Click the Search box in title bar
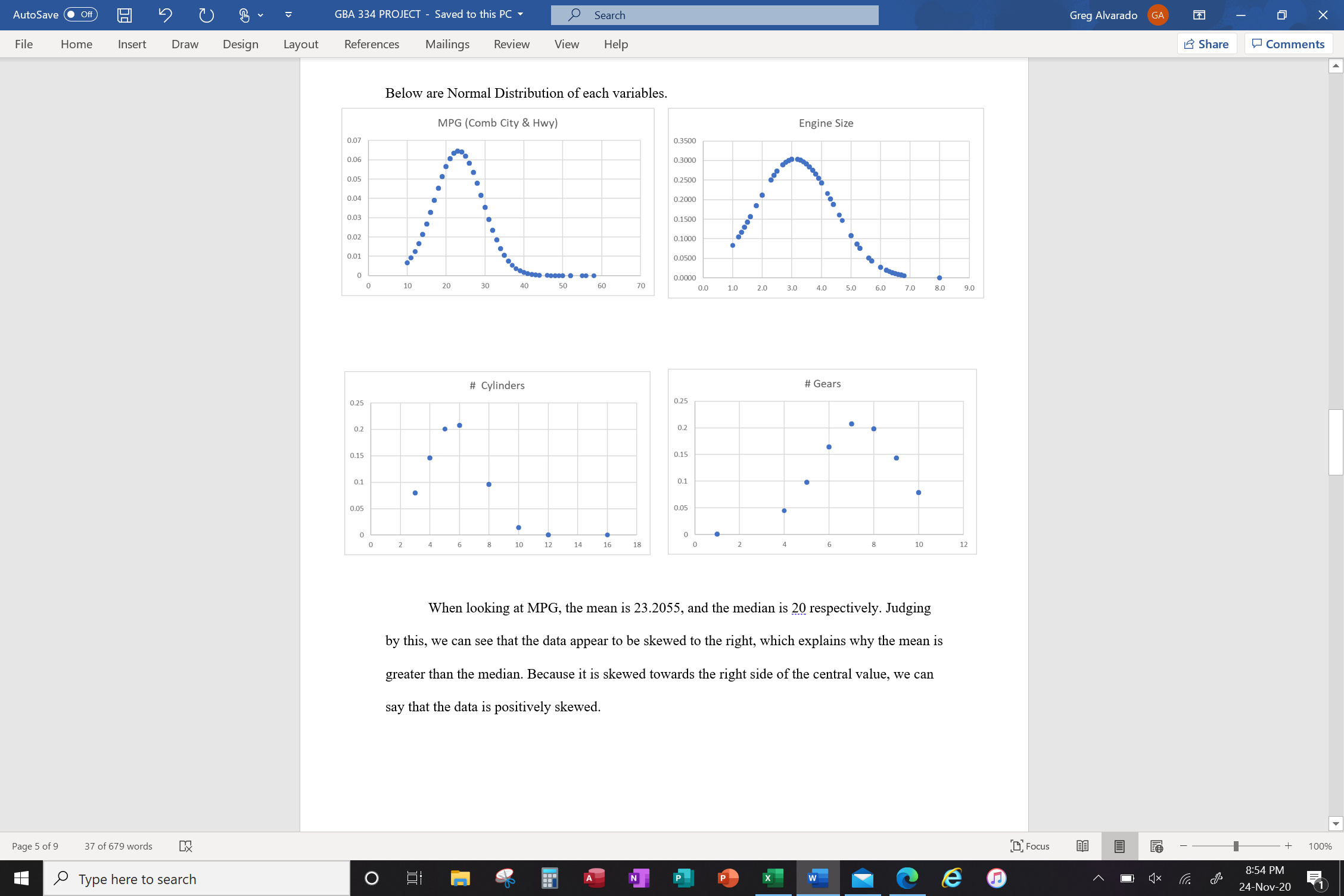 [x=714, y=15]
